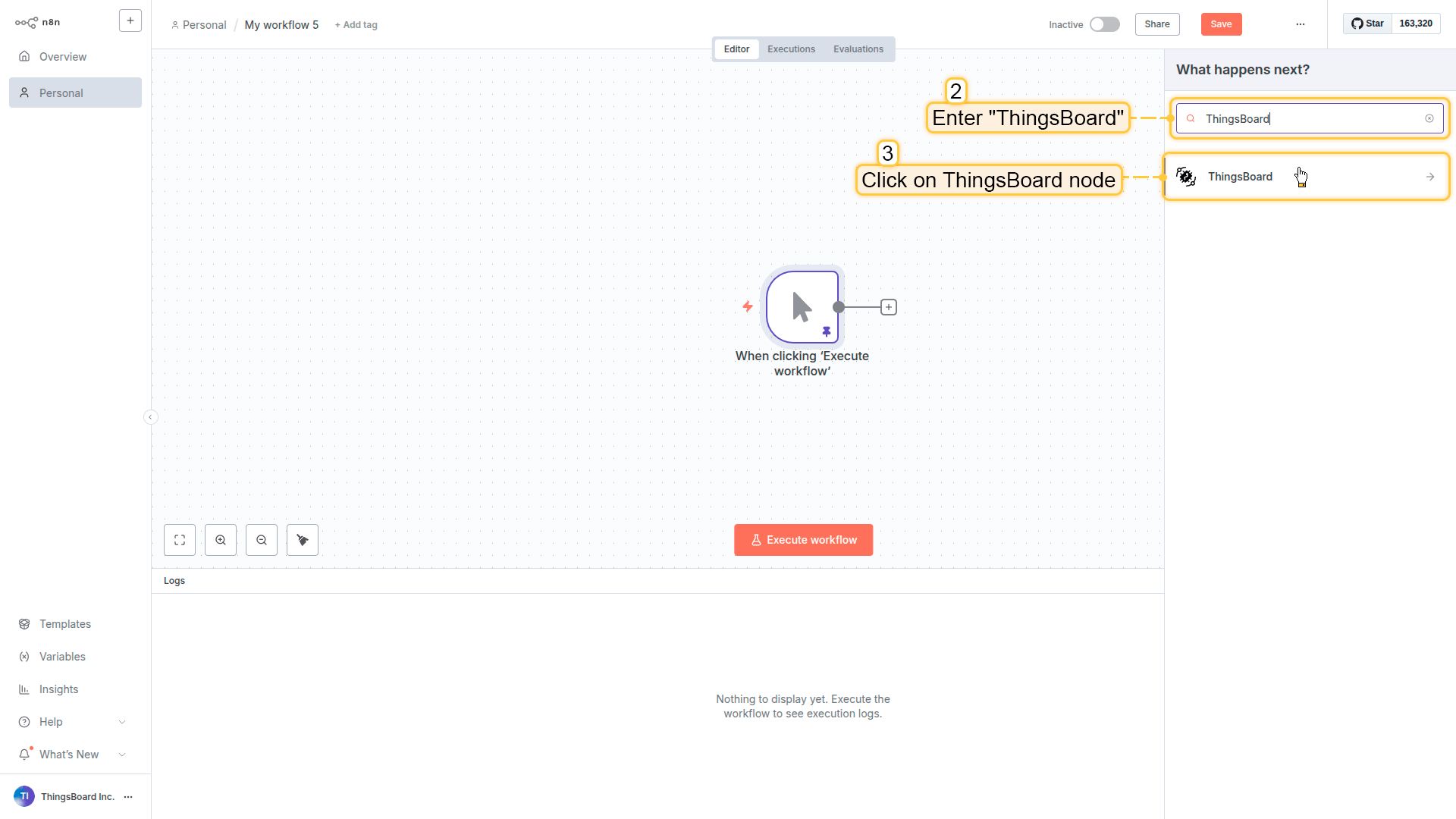Open ThingsBoard Inc. user menu dots
1456x819 pixels.
point(128,797)
